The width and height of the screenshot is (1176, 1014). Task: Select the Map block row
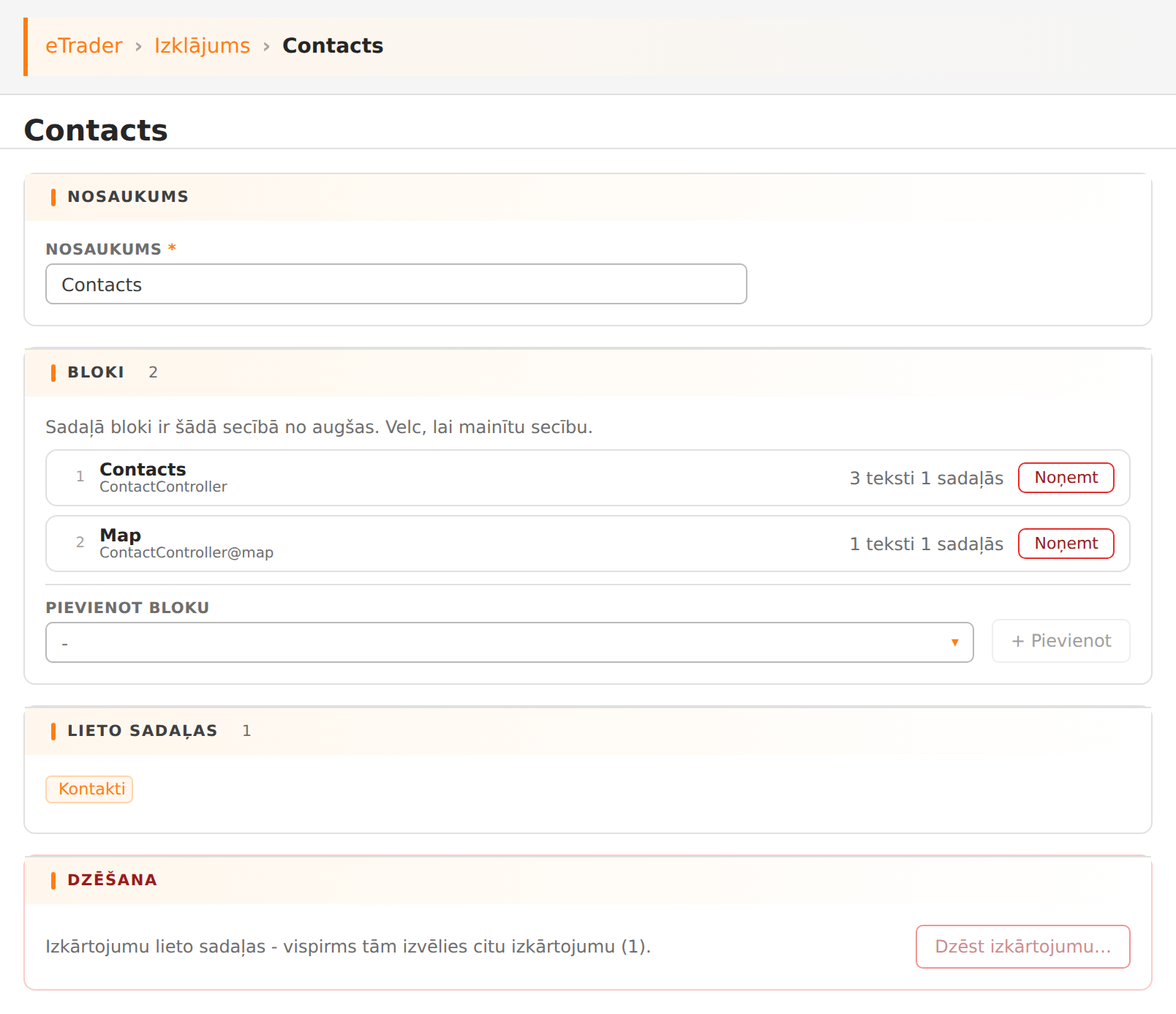pyautogui.click(x=588, y=544)
